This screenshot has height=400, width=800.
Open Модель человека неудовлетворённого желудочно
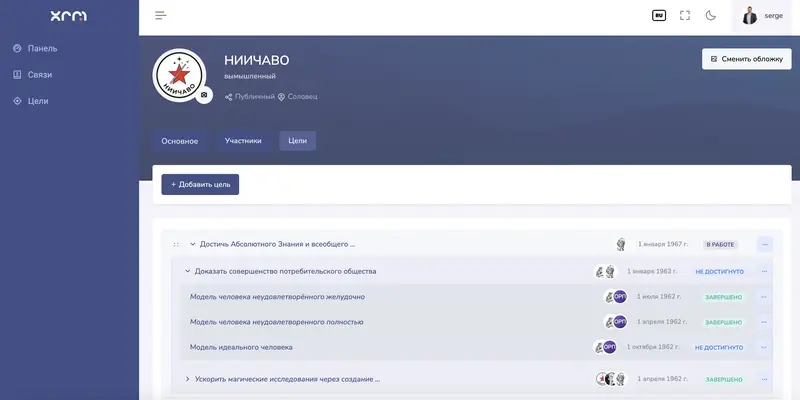pos(277,297)
